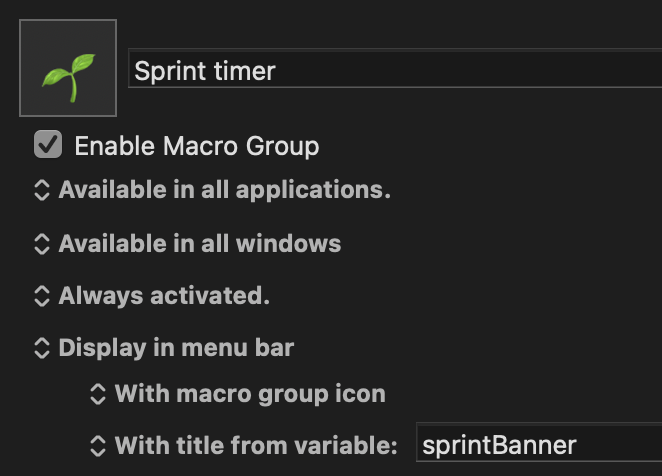Click the chevron icon beside Display in menu bar
This screenshot has height=476, width=662.
(x=42, y=348)
